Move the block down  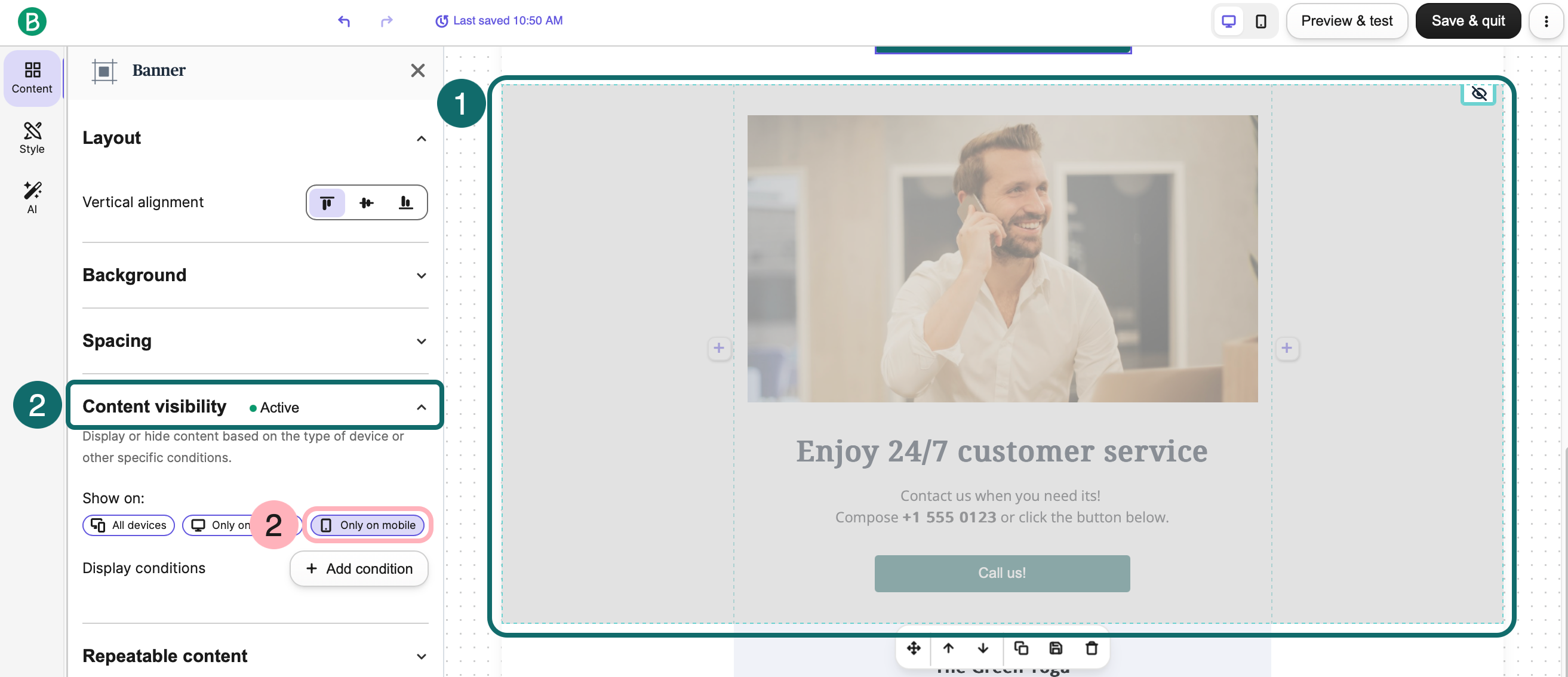pos(983,648)
